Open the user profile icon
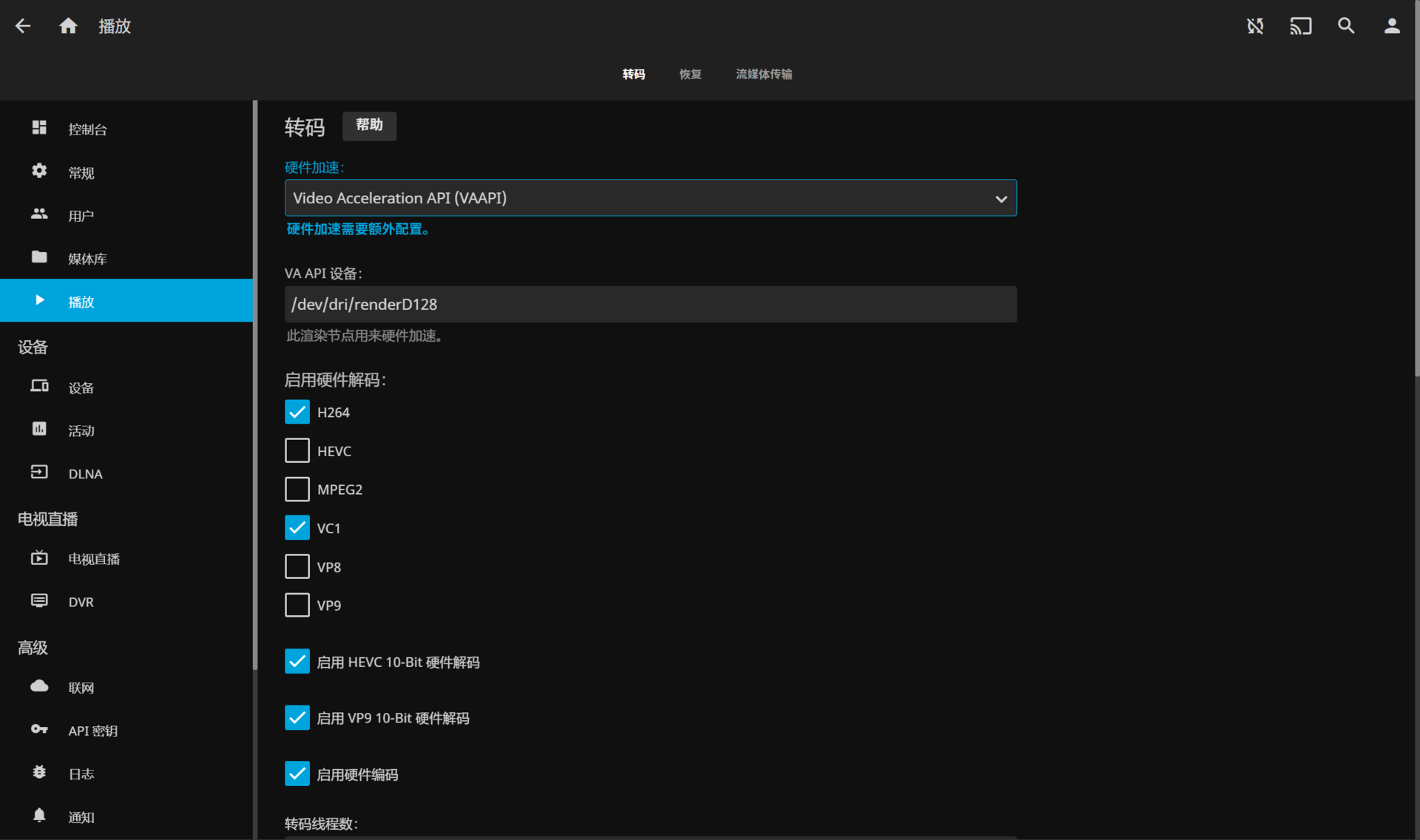1420x840 pixels. pyautogui.click(x=1391, y=27)
